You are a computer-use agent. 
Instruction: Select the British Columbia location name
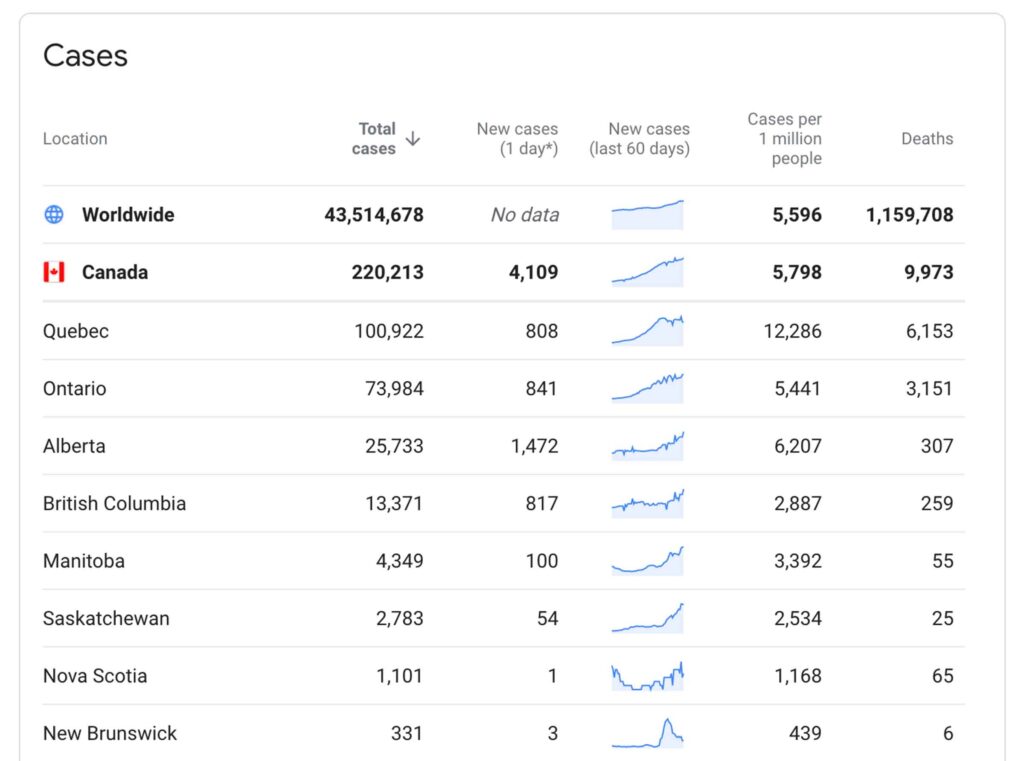tap(114, 503)
